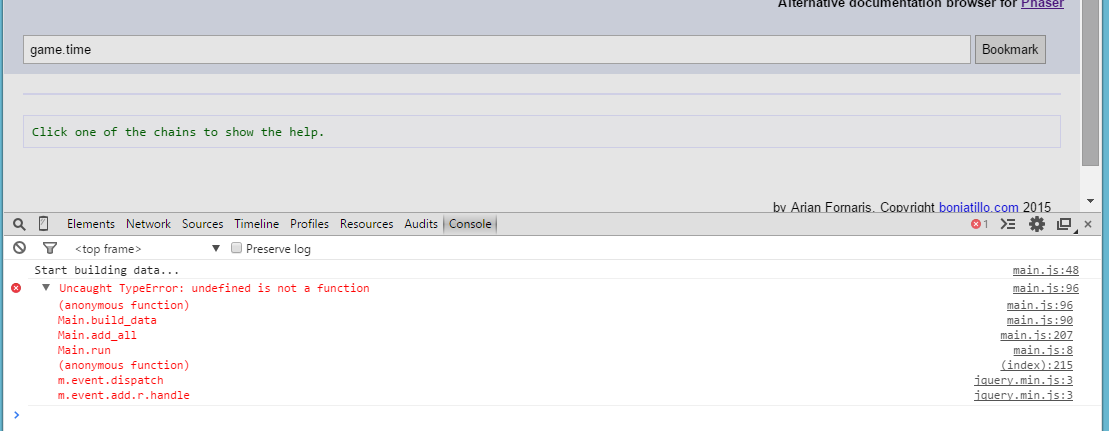The height and width of the screenshot is (431, 1109).
Task: Open the DevTools search magnifier icon
Action: pos(20,224)
